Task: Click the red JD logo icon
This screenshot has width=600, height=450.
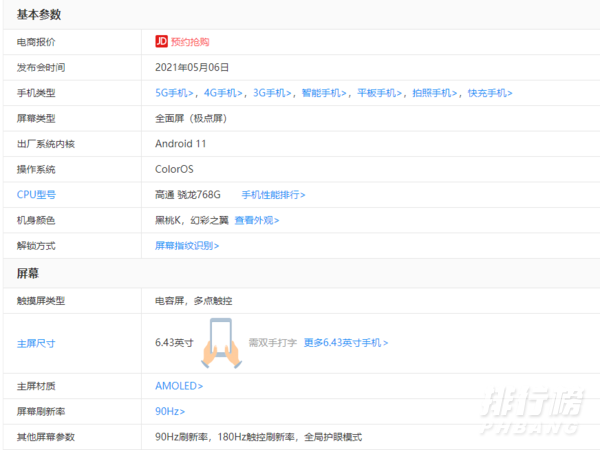Action: coord(161,41)
